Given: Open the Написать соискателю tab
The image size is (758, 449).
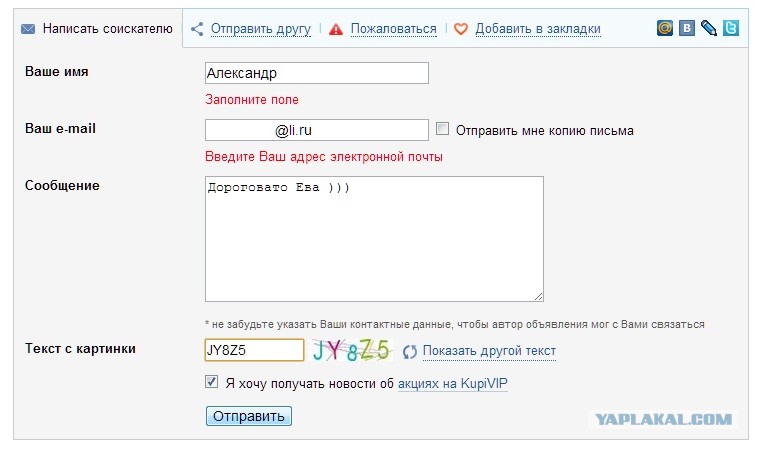Looking at the screenshot, I should [x=97, y=29].
